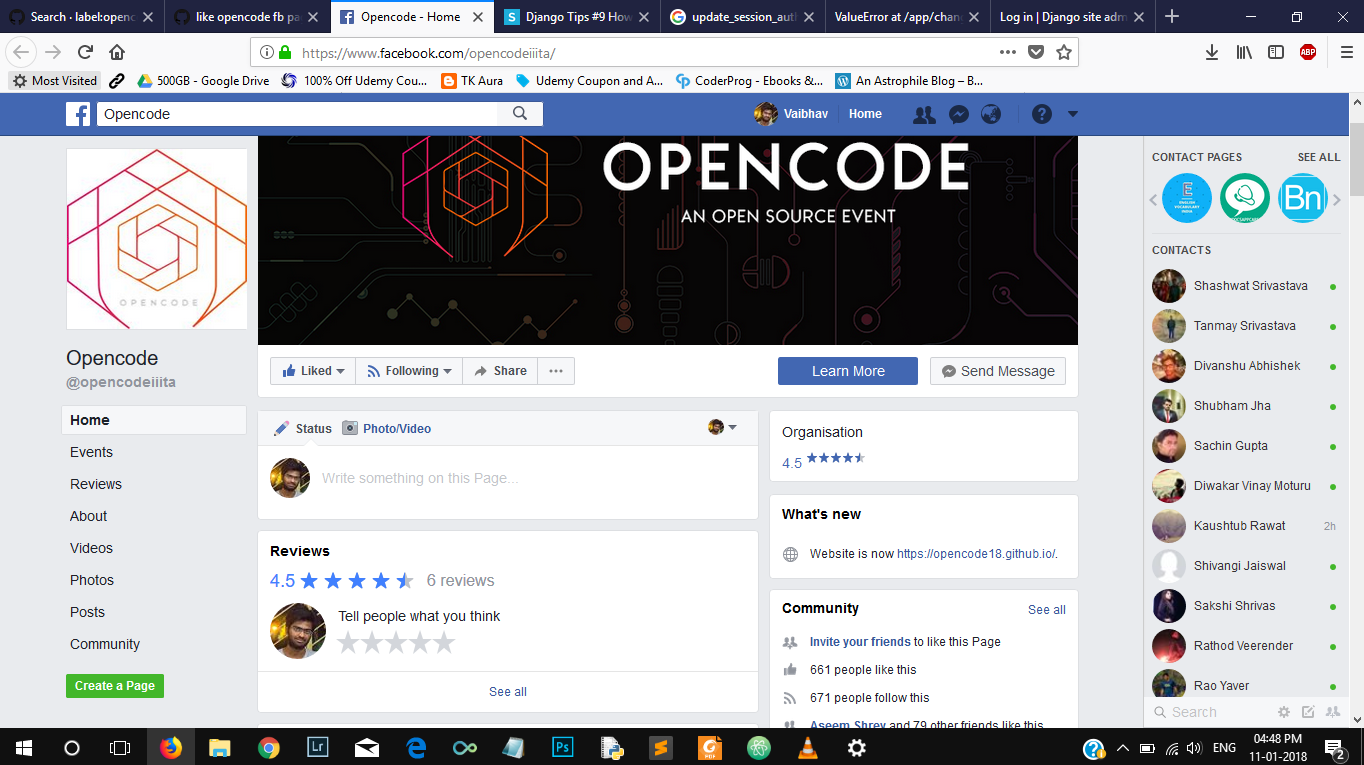Expand the more options beside Share

point(556,370)
